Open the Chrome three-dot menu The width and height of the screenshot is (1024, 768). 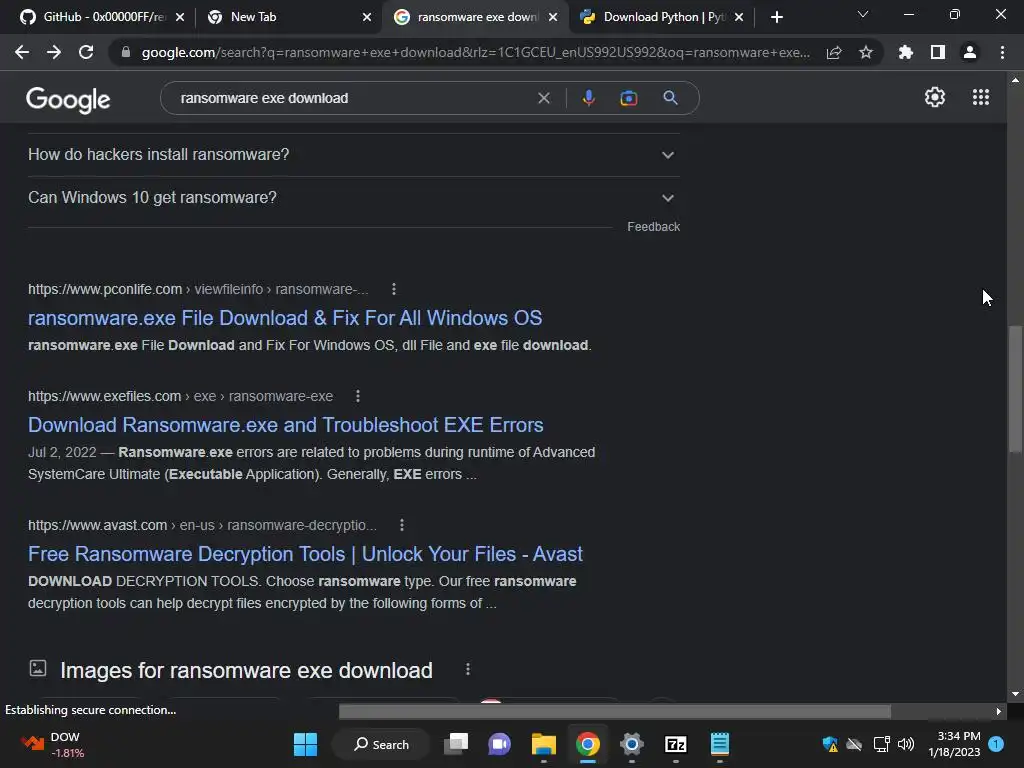1002,52
